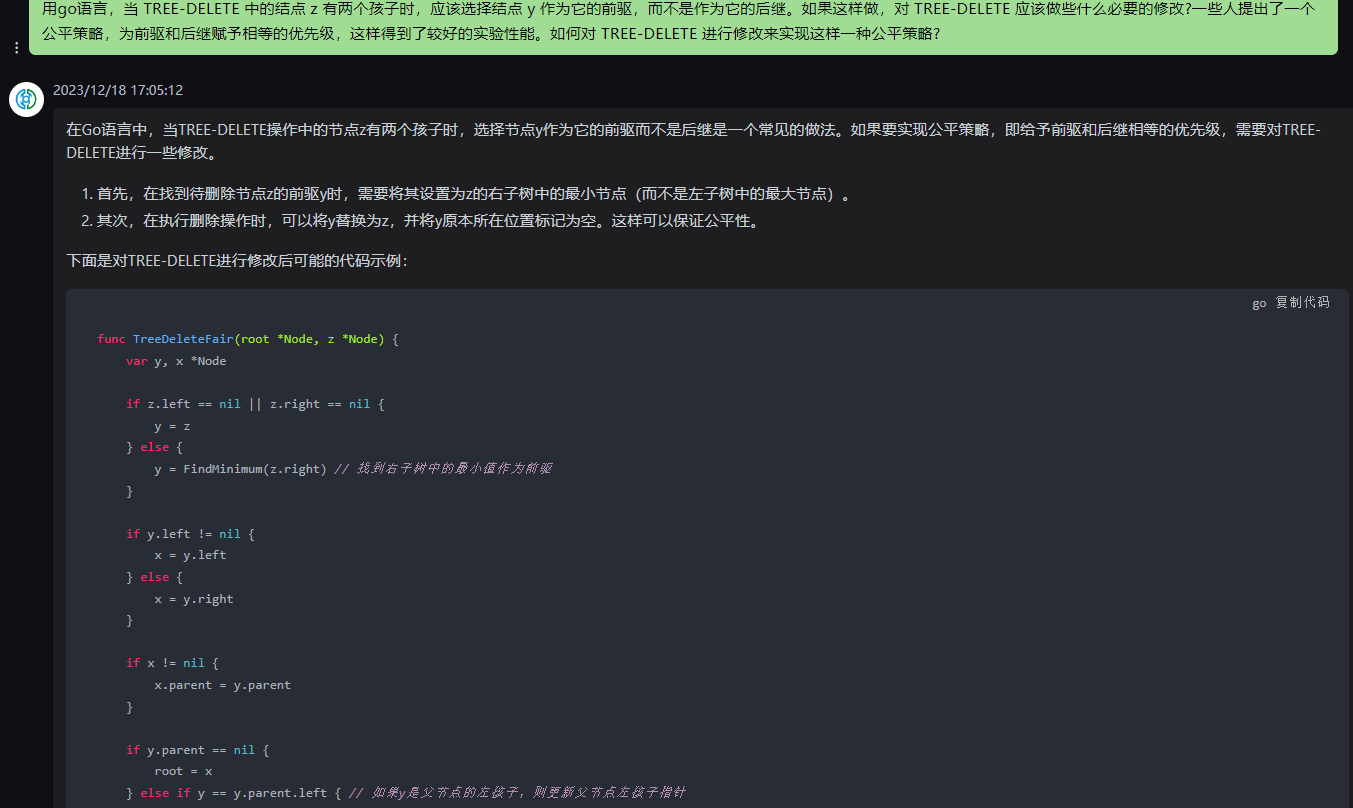Click the 'go' language label on code block
The width and height of the screenshot is (1353, 808).
[1259, 303]
